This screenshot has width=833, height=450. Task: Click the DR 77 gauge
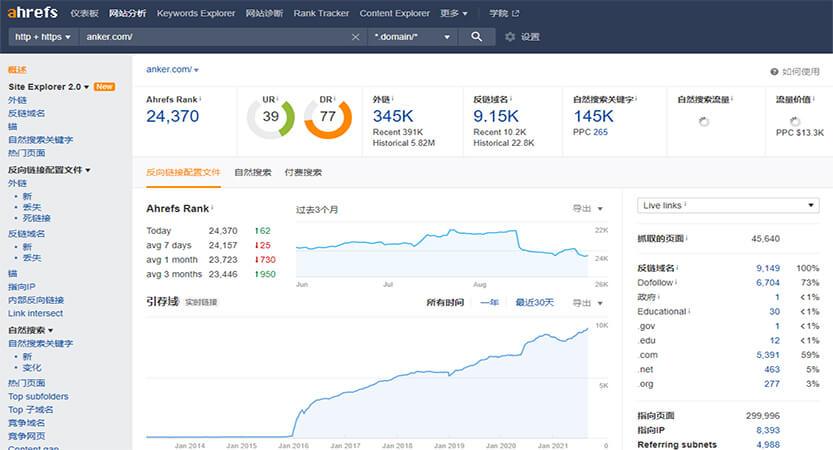click(328, 116)
